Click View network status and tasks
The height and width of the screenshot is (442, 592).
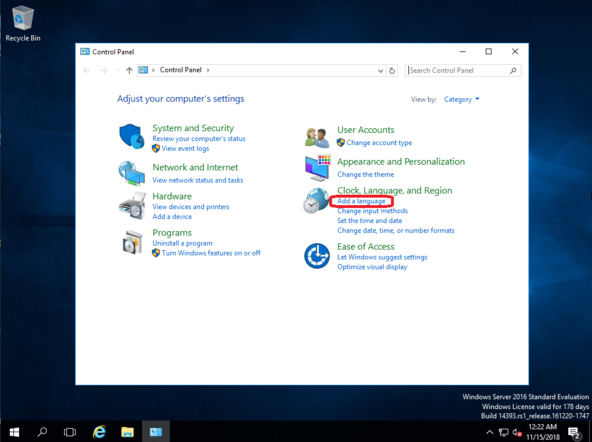tap(198, 180)
